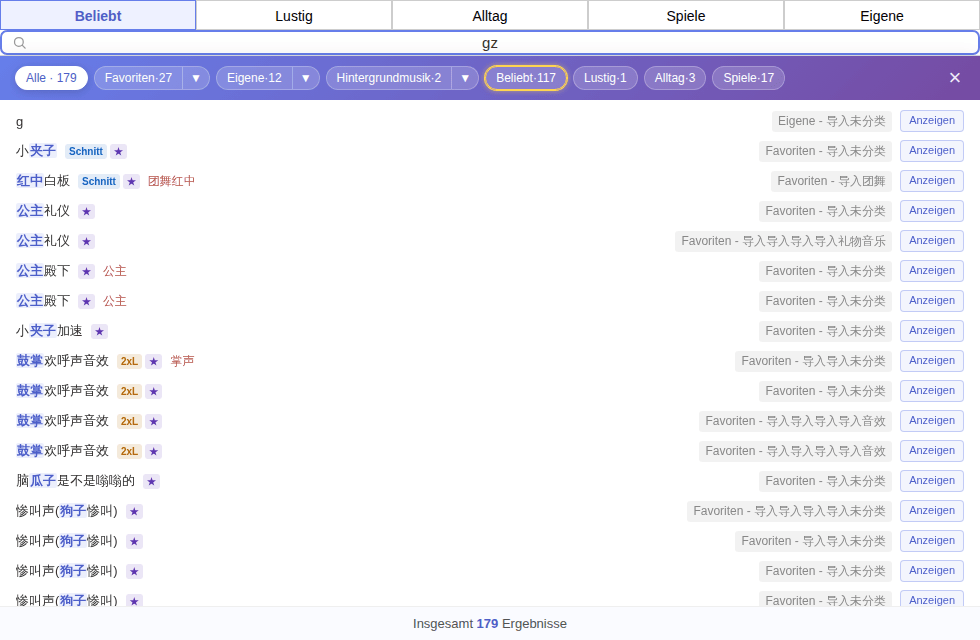Expand the Eigene filter dropdown arrow

click(x=306, y=78)
